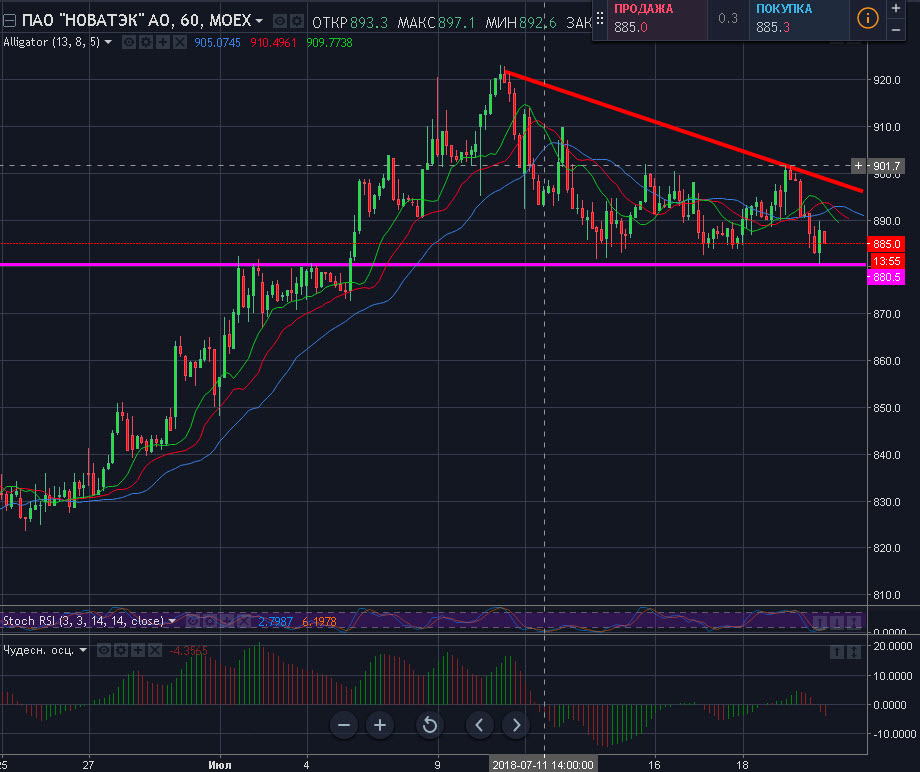Hide the Чудесн. осц. indicator with eye icon

[104, 650]
